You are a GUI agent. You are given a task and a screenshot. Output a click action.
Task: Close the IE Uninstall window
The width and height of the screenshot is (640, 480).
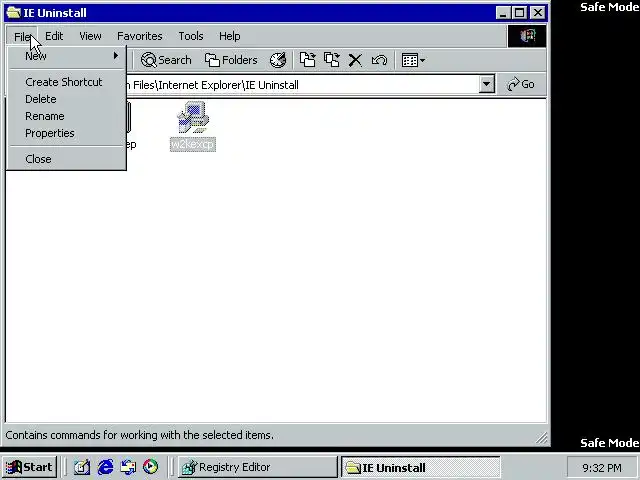538,13
